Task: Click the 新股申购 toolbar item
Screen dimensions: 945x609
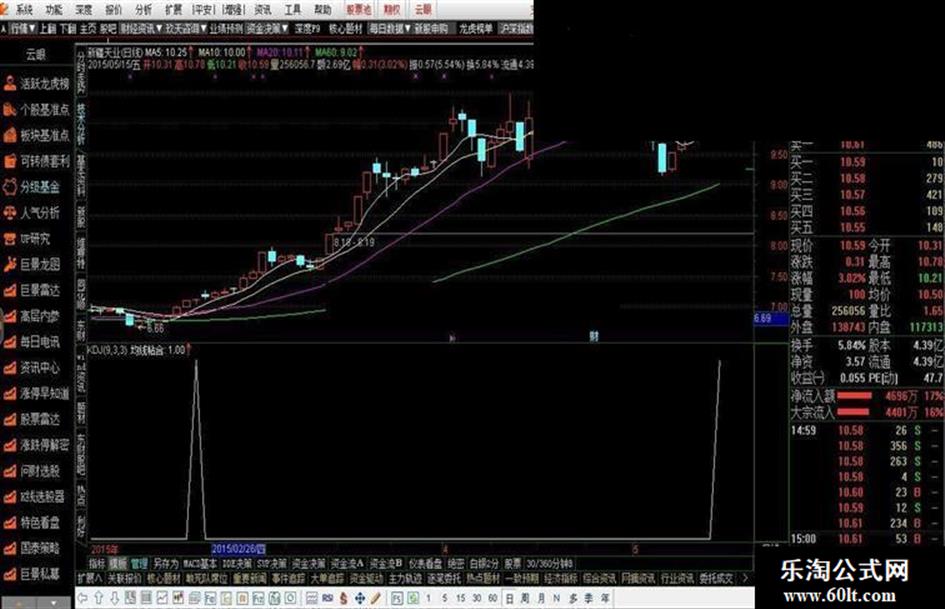Action: point(432,28)
